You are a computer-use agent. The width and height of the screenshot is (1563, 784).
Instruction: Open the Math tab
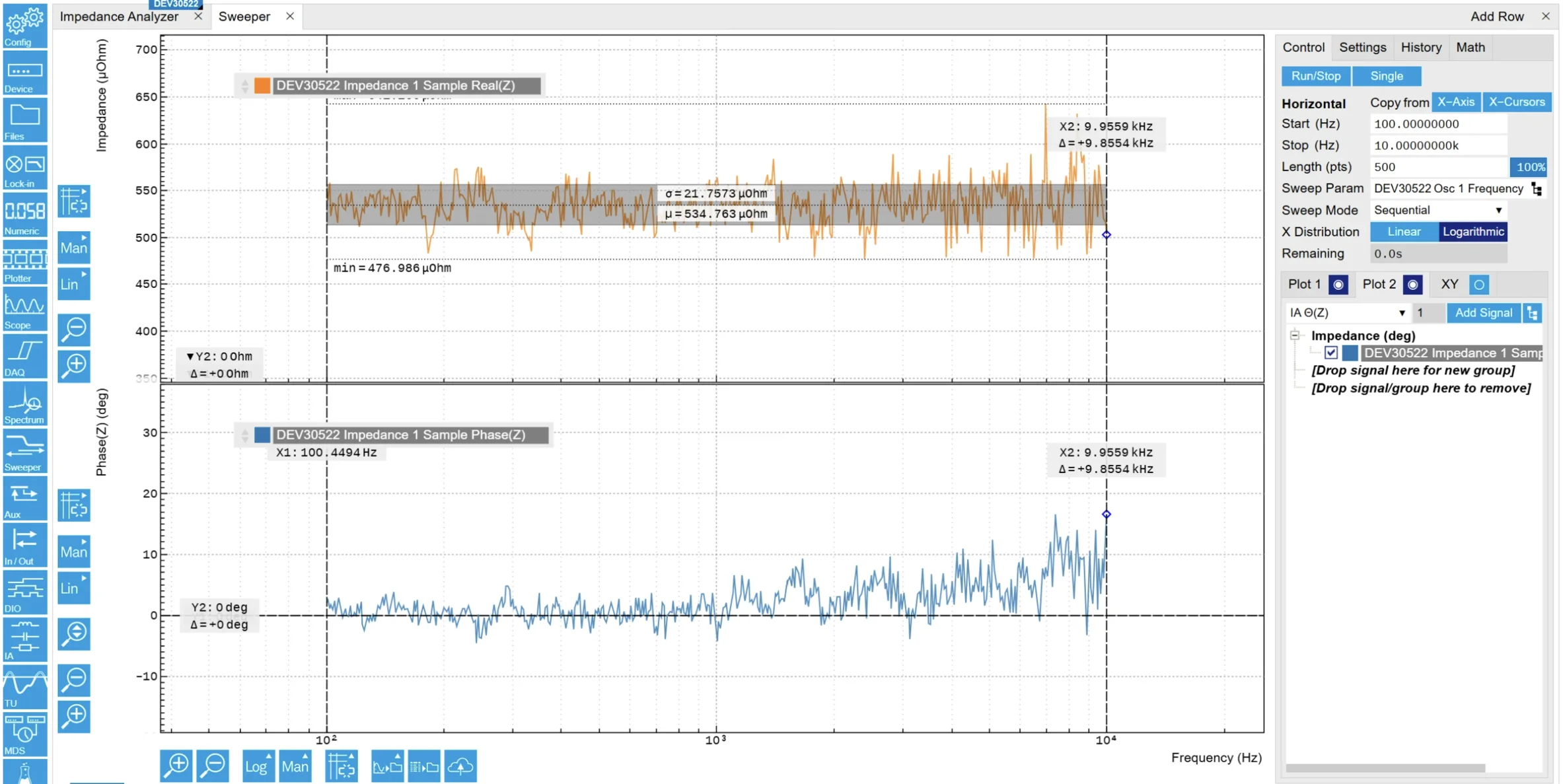[1471, 48]
